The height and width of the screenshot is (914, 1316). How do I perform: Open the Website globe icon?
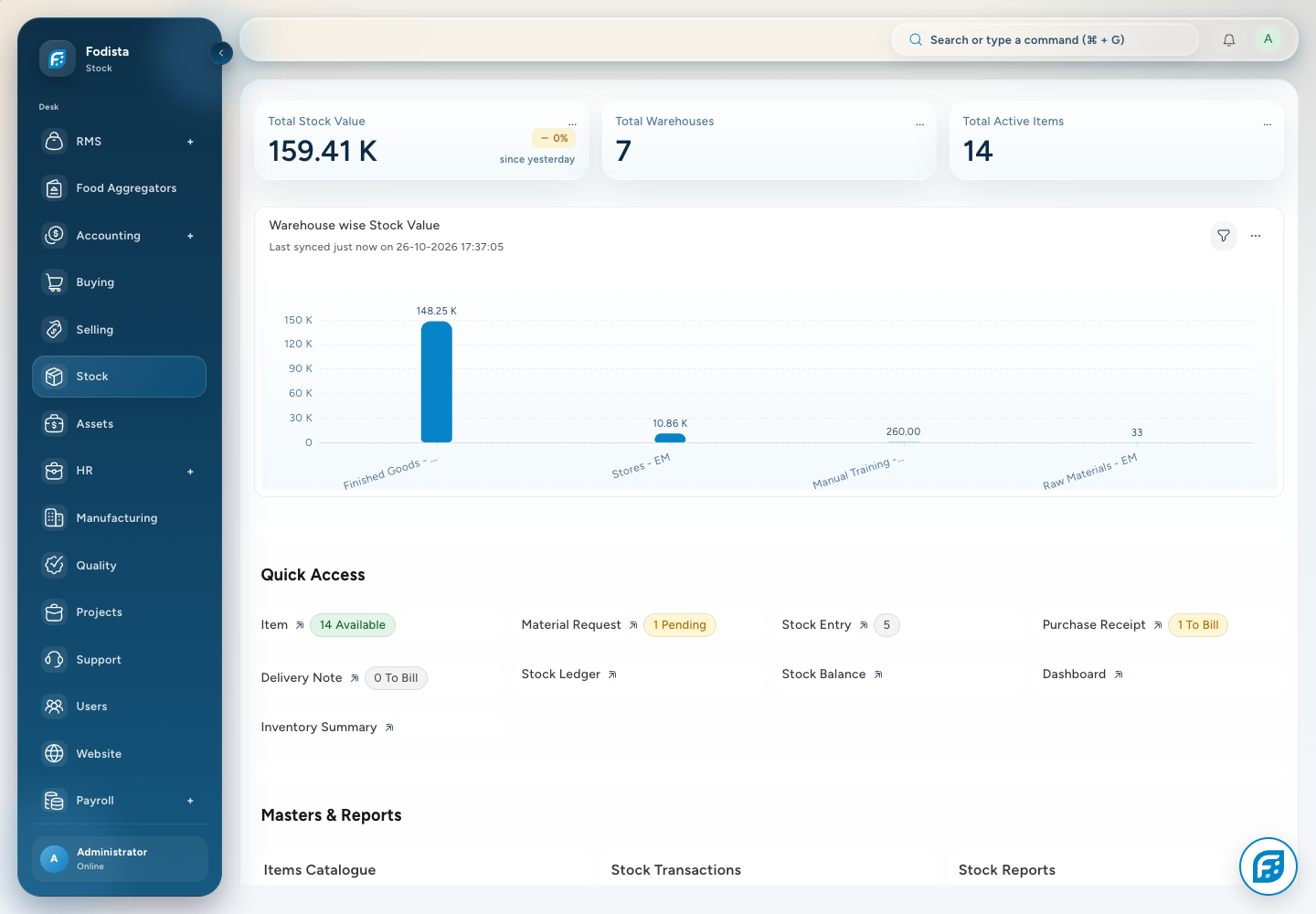(55, 754)
